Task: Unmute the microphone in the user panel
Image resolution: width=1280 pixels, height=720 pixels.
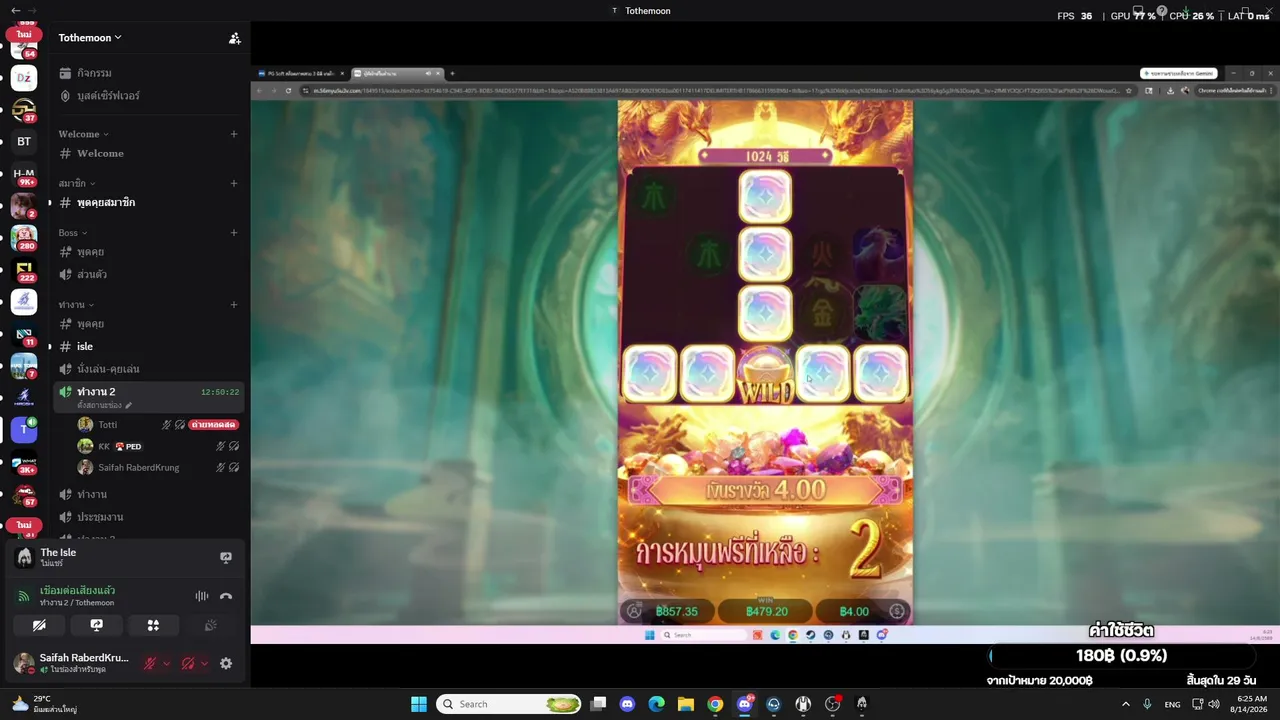Action: point(150,663)
